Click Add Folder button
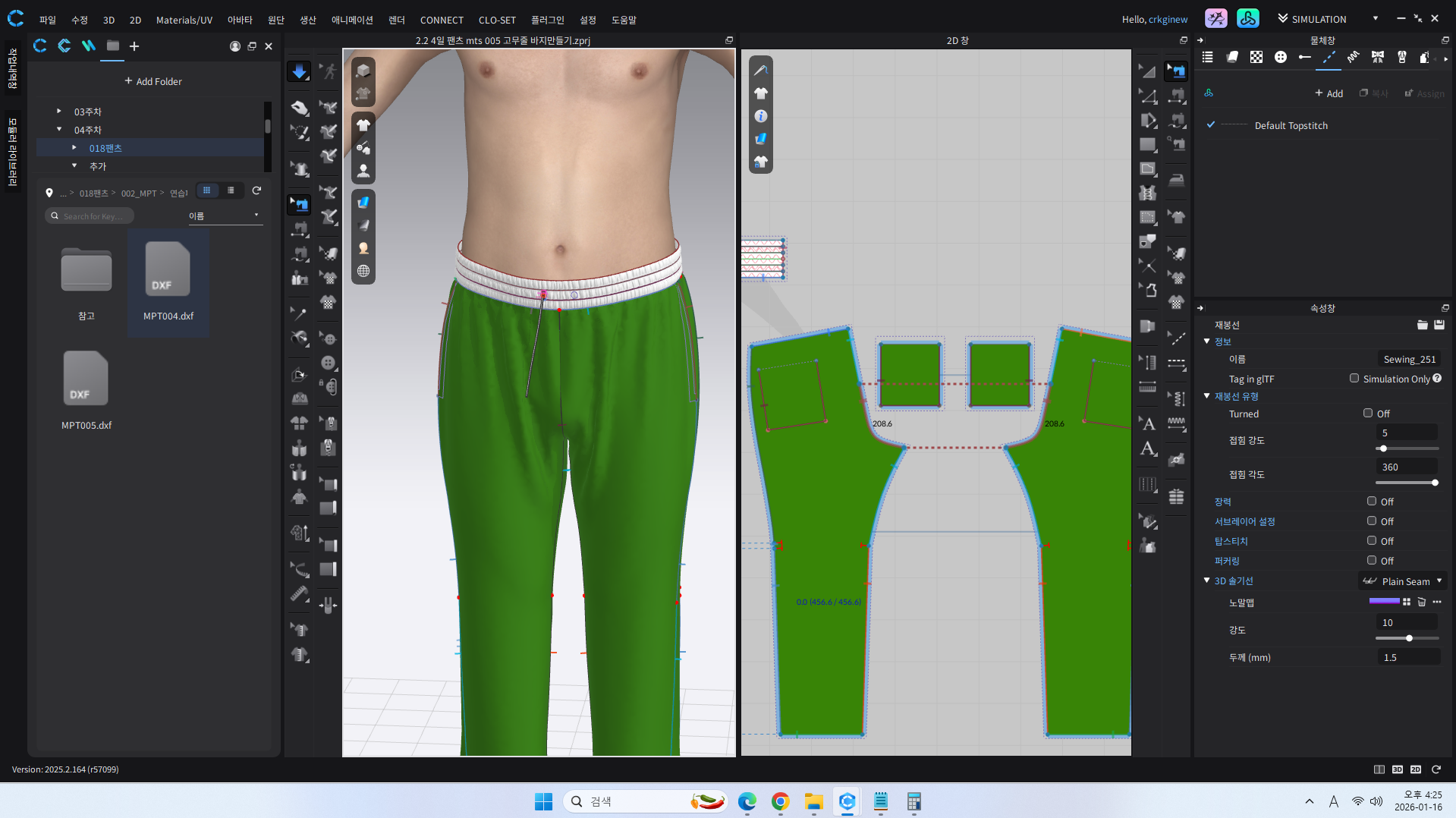 point(153,81)
